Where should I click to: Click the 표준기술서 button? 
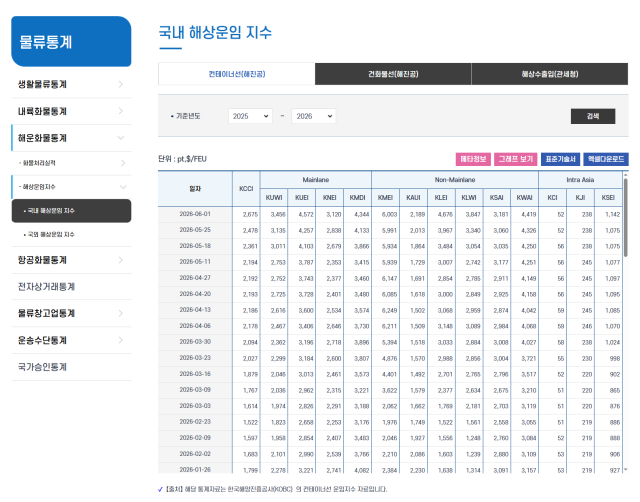(560, 159)
